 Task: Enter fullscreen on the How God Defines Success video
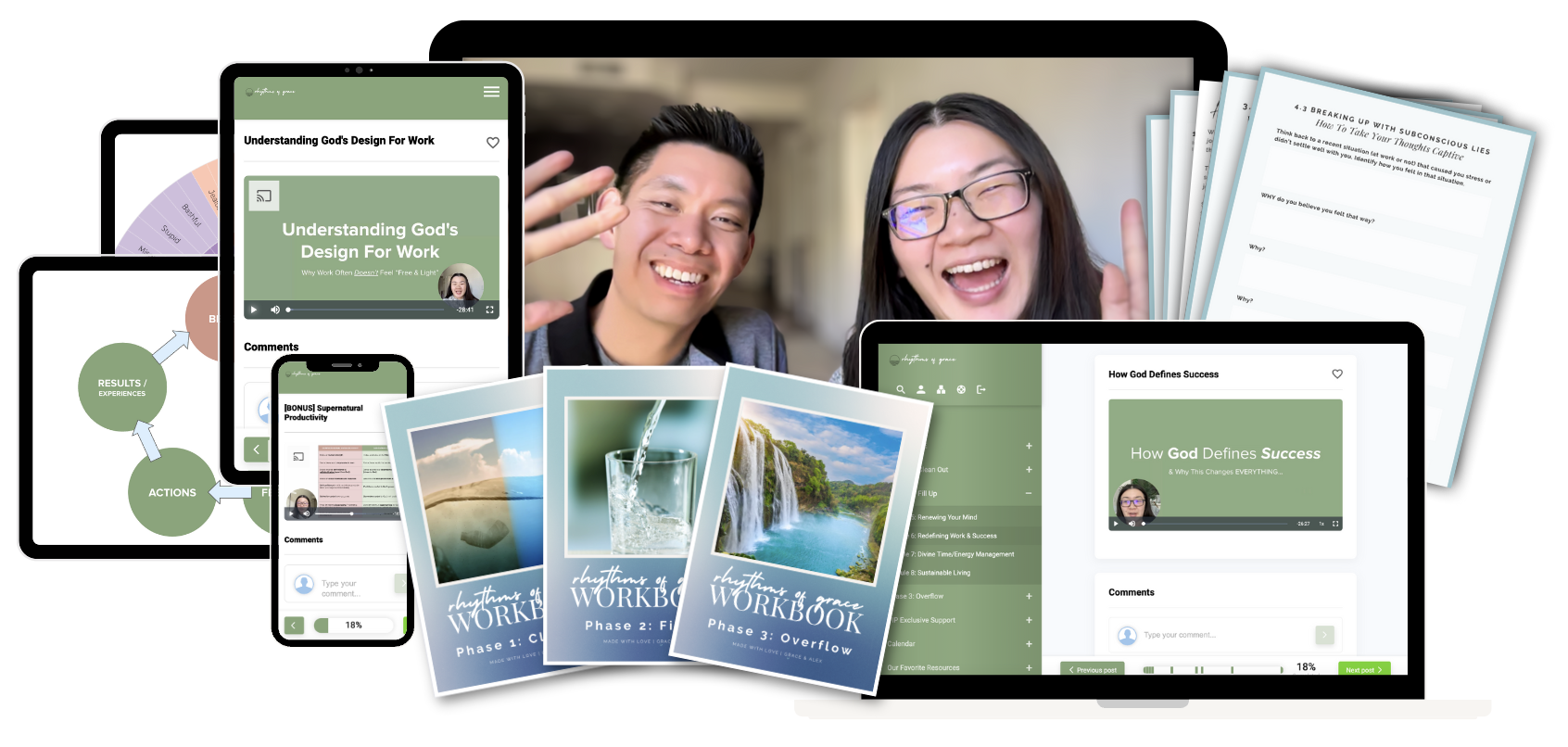pyautogui.click(x=1335, y=524)
